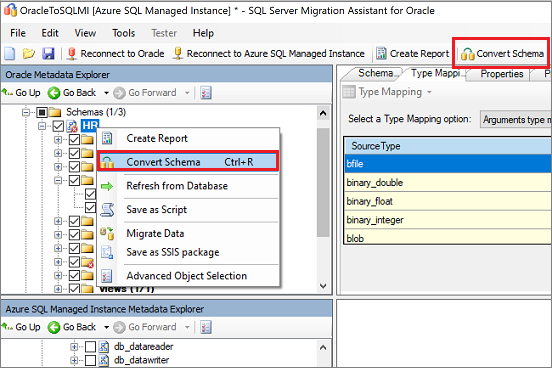Click the Source Type column header
Viewport: 552px width, 368px height.
(x=448, y=146)
